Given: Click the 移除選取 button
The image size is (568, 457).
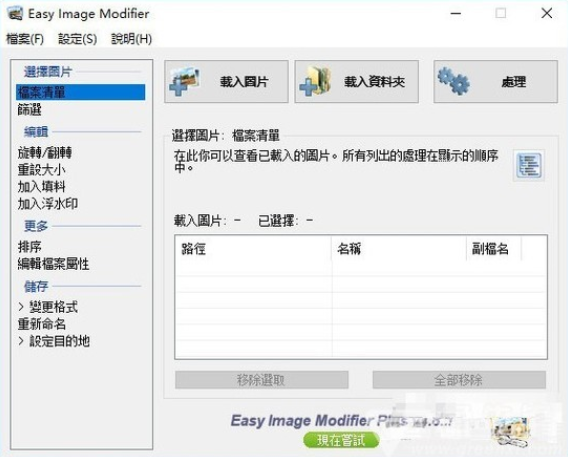Looking at the screenshot, I should [x=262, y=380].
